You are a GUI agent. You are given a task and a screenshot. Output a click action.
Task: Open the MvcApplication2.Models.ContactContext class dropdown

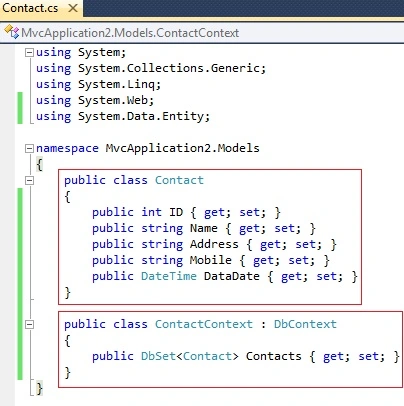(x=202, y=33)
